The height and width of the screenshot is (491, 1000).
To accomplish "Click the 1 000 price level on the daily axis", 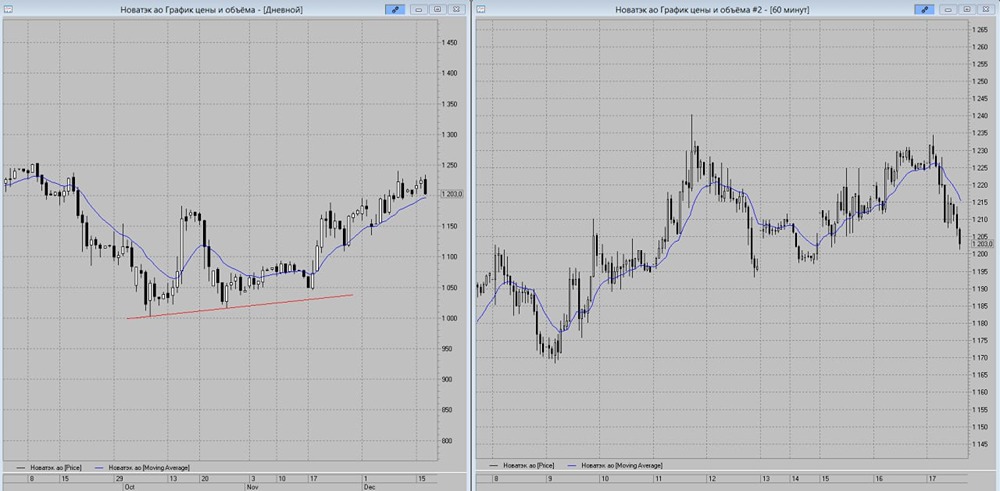I will point(450,318).
